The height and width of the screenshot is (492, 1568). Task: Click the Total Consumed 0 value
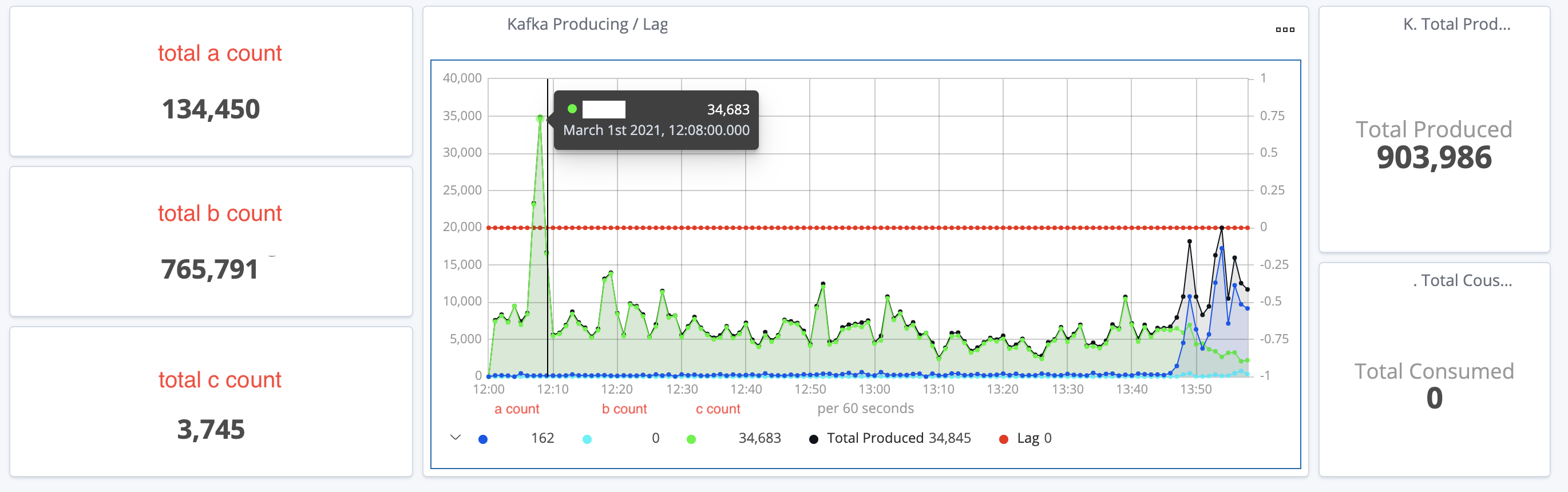click(x=1434, y=398)
